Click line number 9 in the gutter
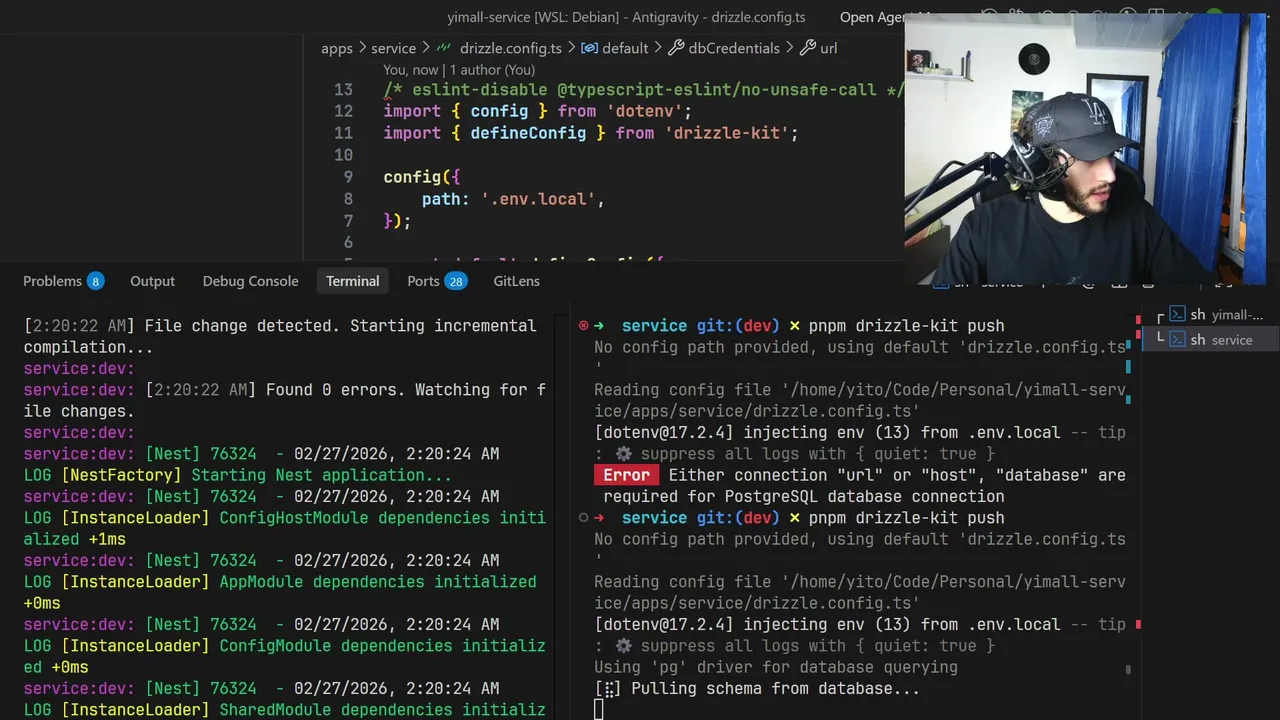 (348, 177)
